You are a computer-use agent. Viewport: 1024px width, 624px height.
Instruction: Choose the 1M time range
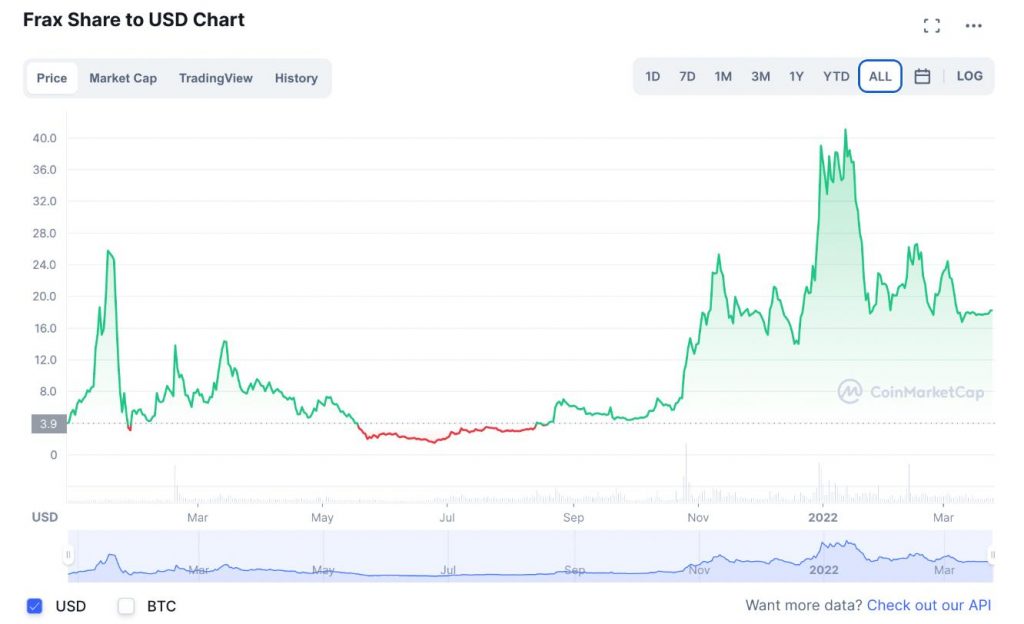(x=723, y=77)
